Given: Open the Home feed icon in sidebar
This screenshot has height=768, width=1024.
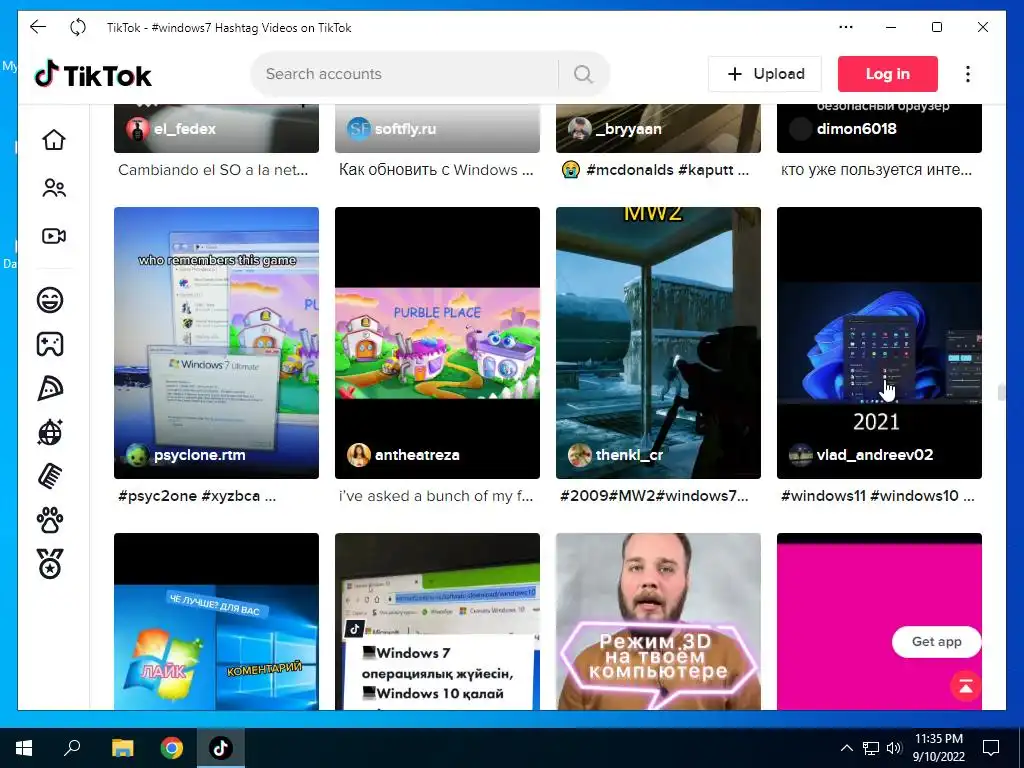Looking at the screenshot, I should (x=54, y=139).
